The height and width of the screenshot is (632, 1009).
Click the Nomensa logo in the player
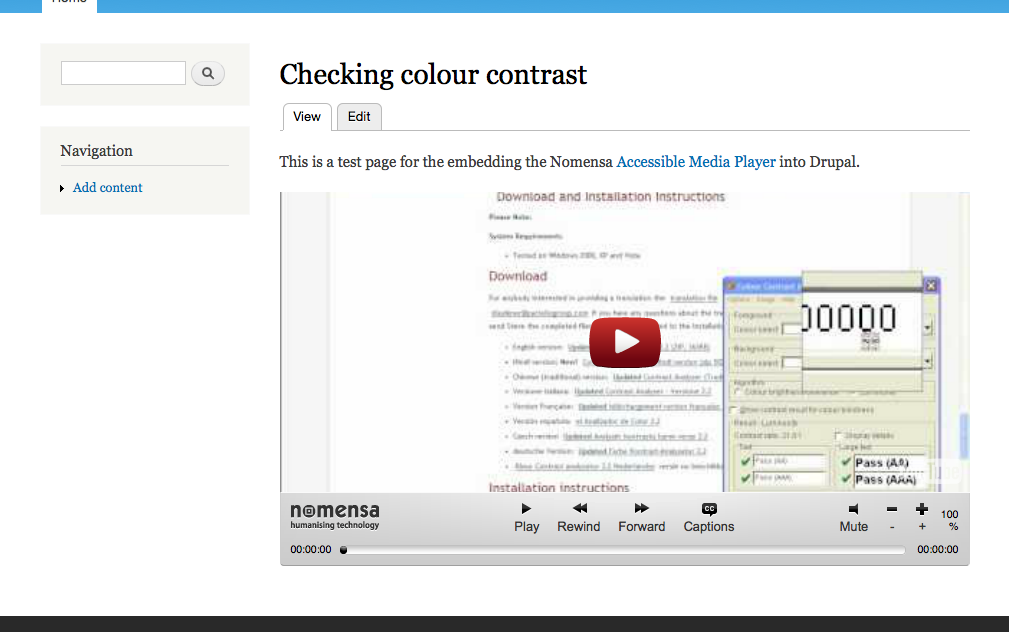pos(335,516)
